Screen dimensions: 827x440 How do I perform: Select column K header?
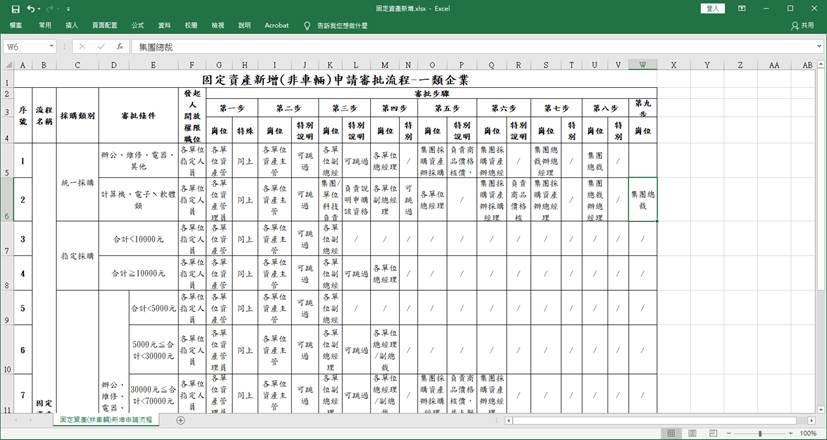pyautogui.click(x=330, y=65)
